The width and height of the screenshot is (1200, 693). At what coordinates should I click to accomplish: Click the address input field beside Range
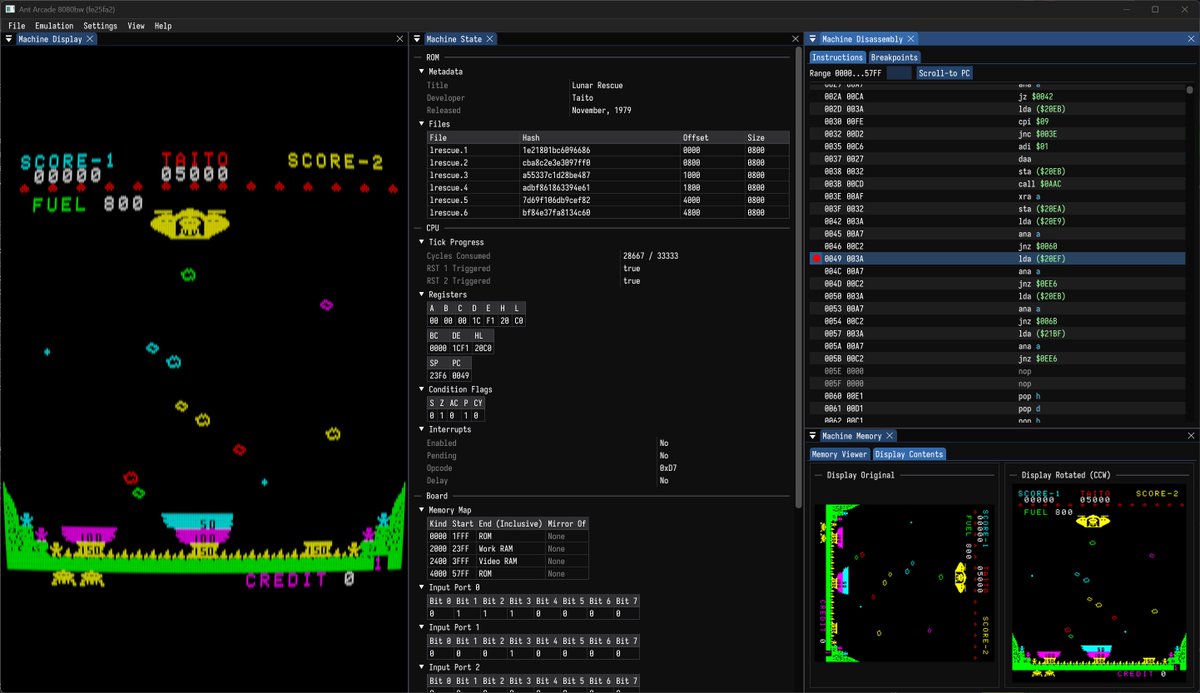click(899, 73)
